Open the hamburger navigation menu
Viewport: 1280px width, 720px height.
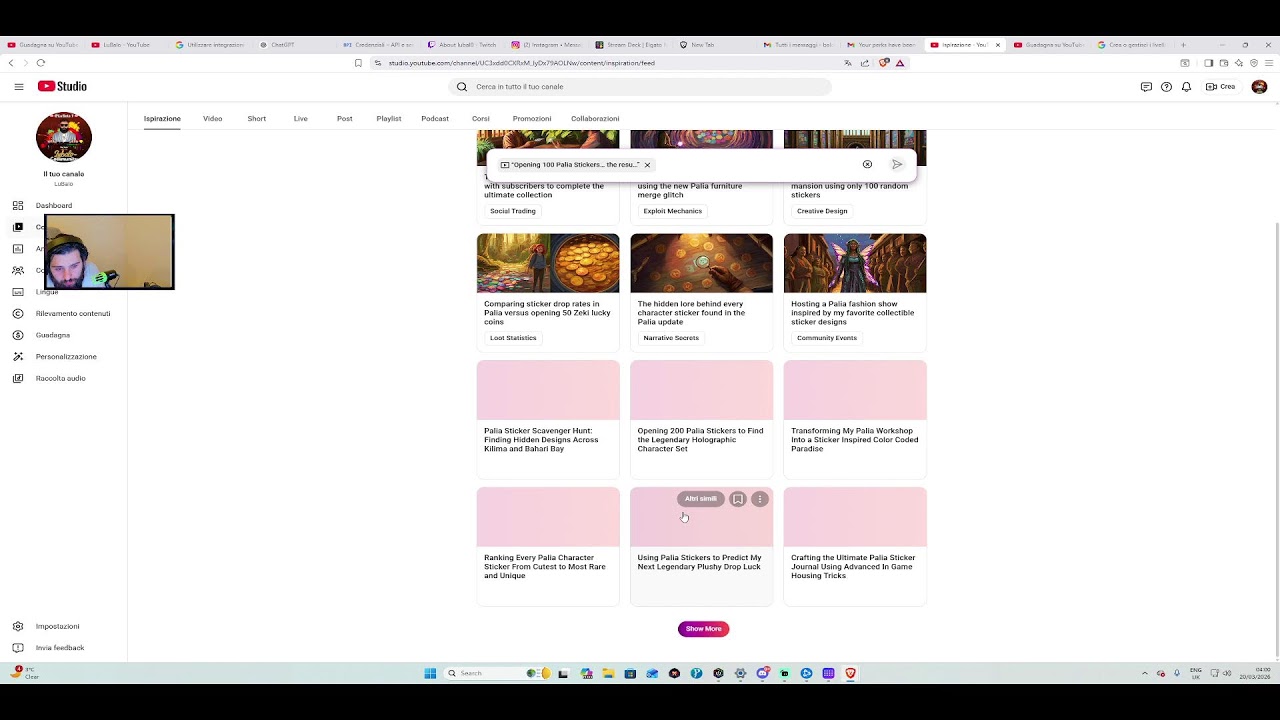18,87
